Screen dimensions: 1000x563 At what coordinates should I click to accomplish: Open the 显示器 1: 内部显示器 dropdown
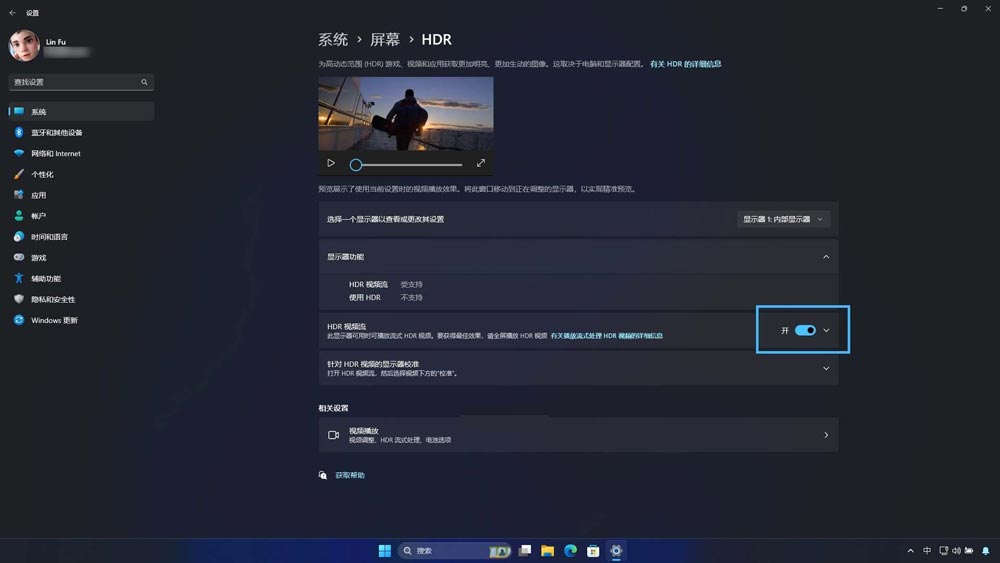pyautogui.click(x=783, y=219)
